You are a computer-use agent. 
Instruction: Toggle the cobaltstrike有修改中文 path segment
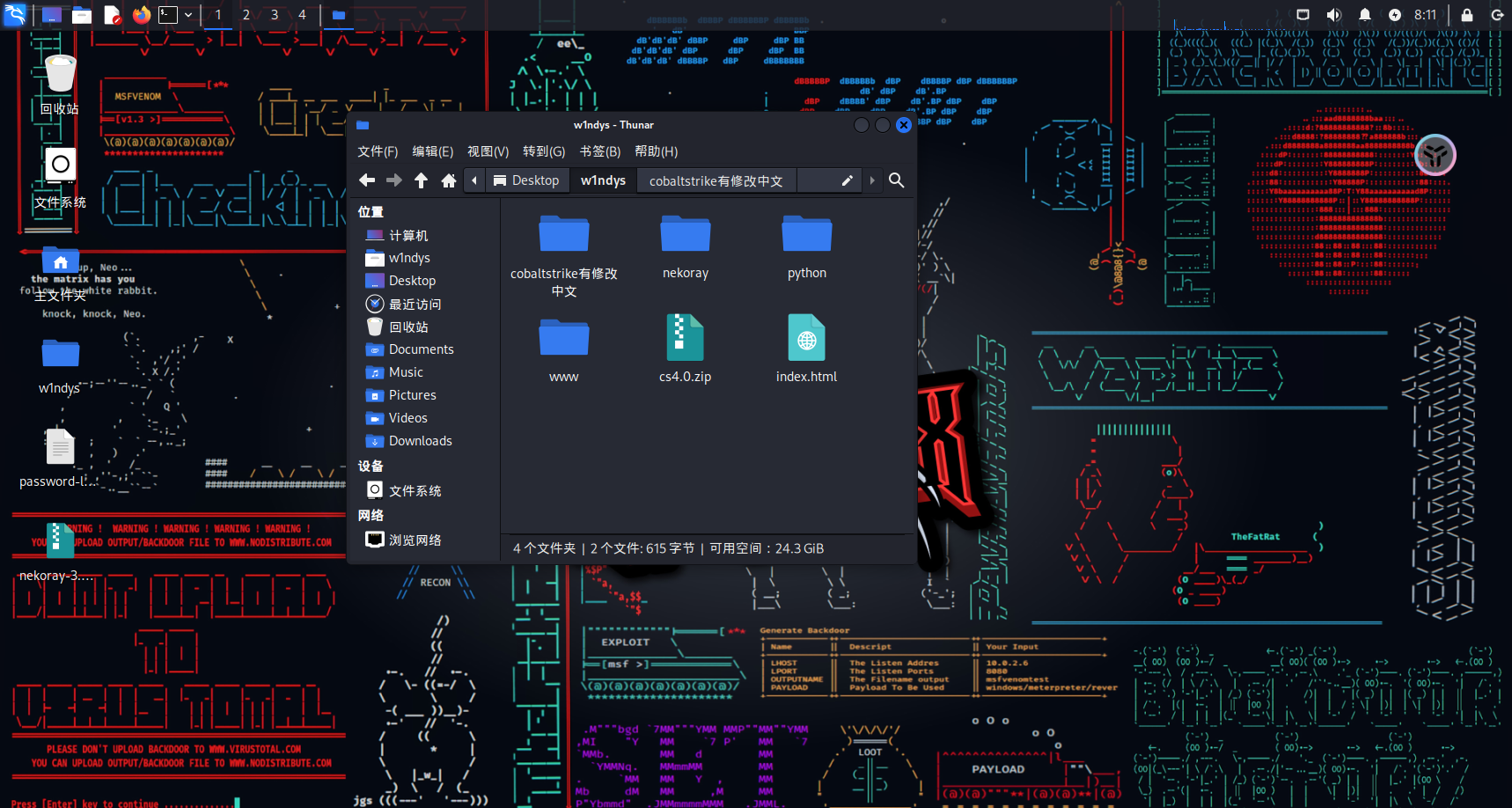pyautogui.click(x=716, y=180)
